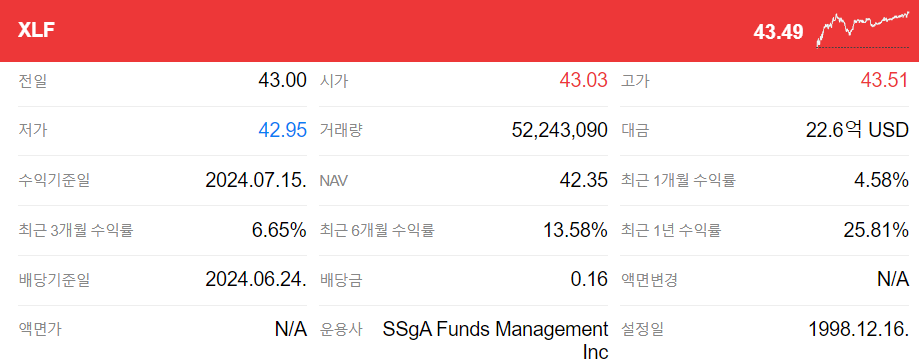Select the 전일 label
Viewport: 919px width, 360px height.
pyautogui.click(x=32, y=81)
